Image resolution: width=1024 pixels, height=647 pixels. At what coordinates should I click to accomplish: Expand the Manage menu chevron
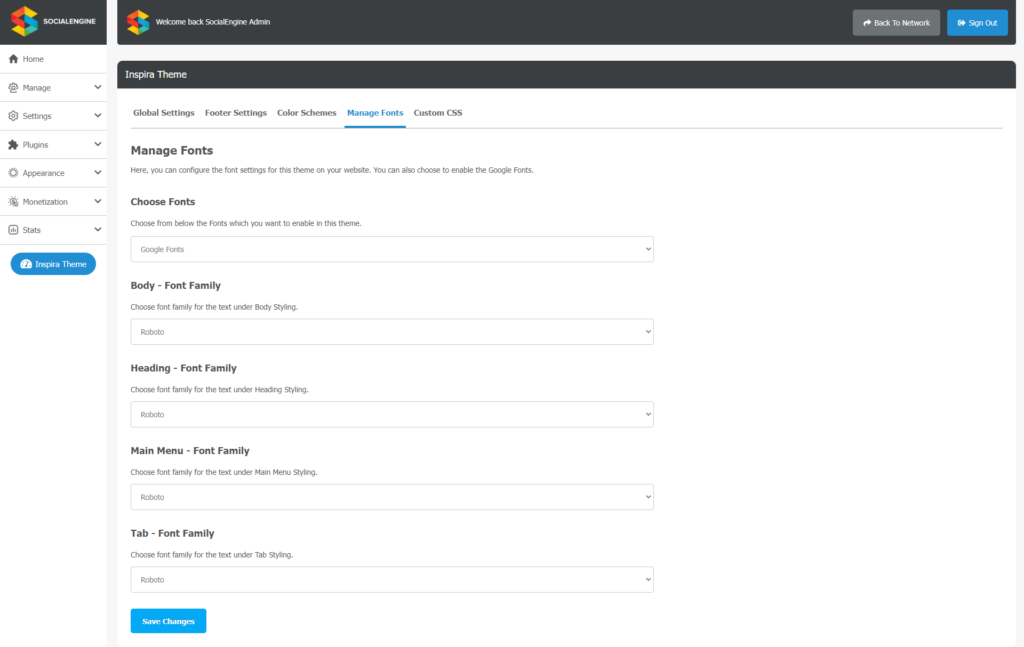click(x=98, y=87)
